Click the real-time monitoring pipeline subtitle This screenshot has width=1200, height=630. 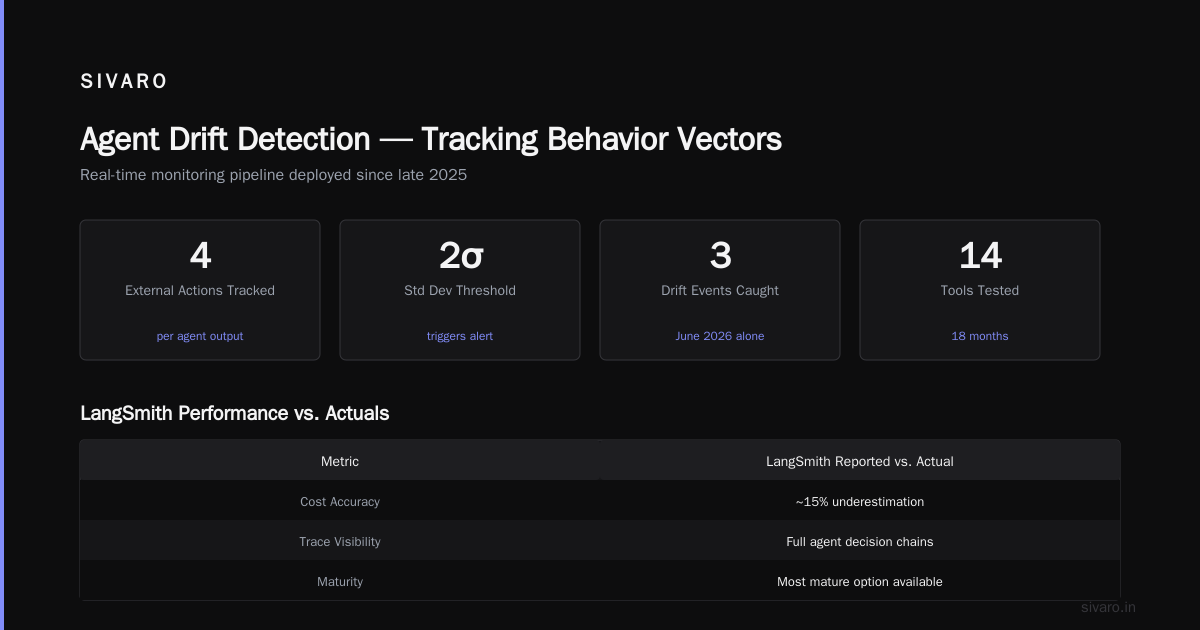coord(273,175)
